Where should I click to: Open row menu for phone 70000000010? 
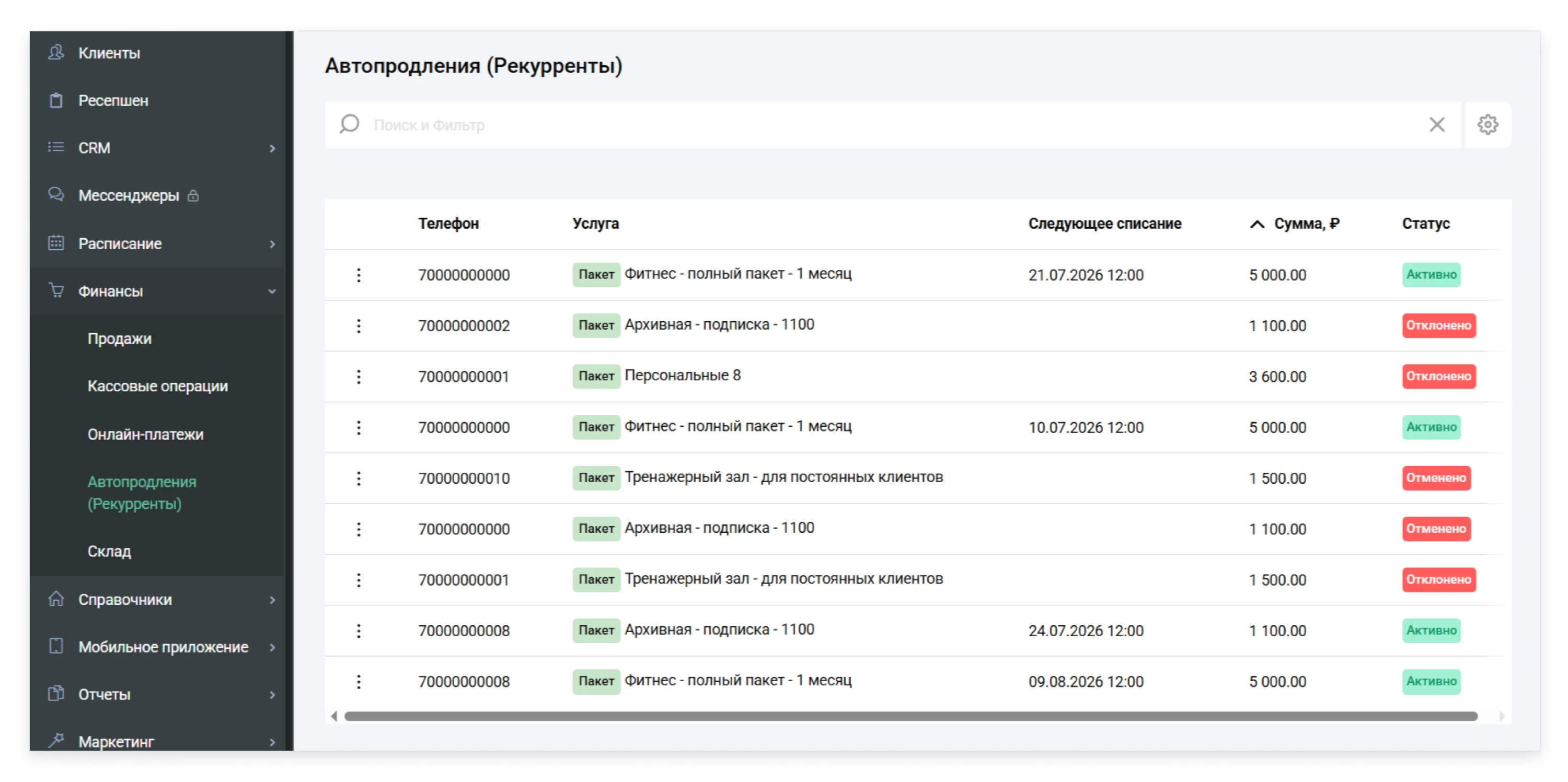pyautogui.click(x=359, y=478)
